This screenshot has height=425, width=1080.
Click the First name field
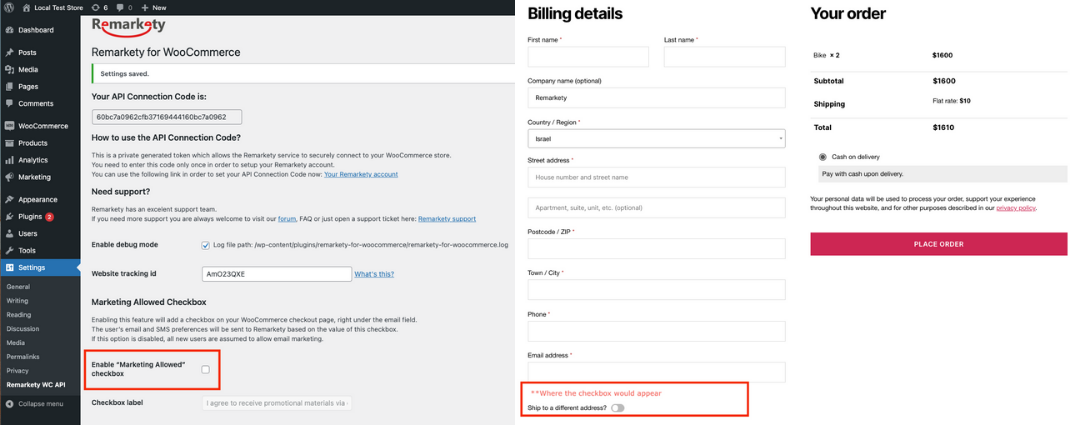[588, 57]
